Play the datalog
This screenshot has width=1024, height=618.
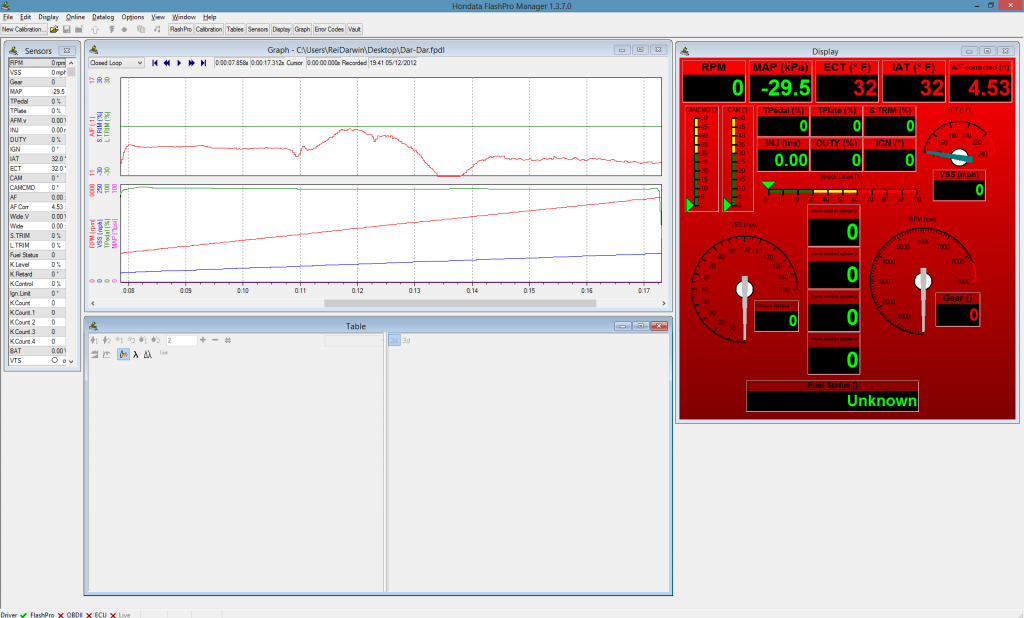tap(179, 63)
